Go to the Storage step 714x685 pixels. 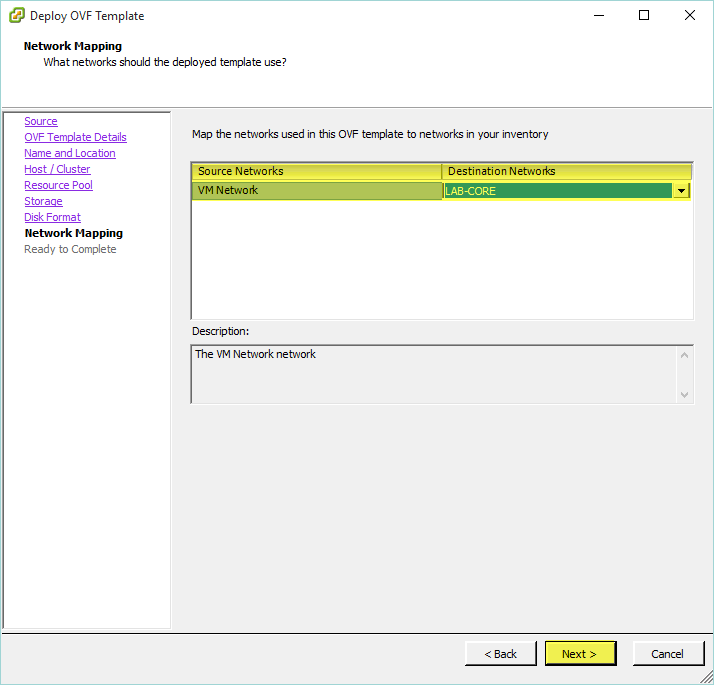43,201
